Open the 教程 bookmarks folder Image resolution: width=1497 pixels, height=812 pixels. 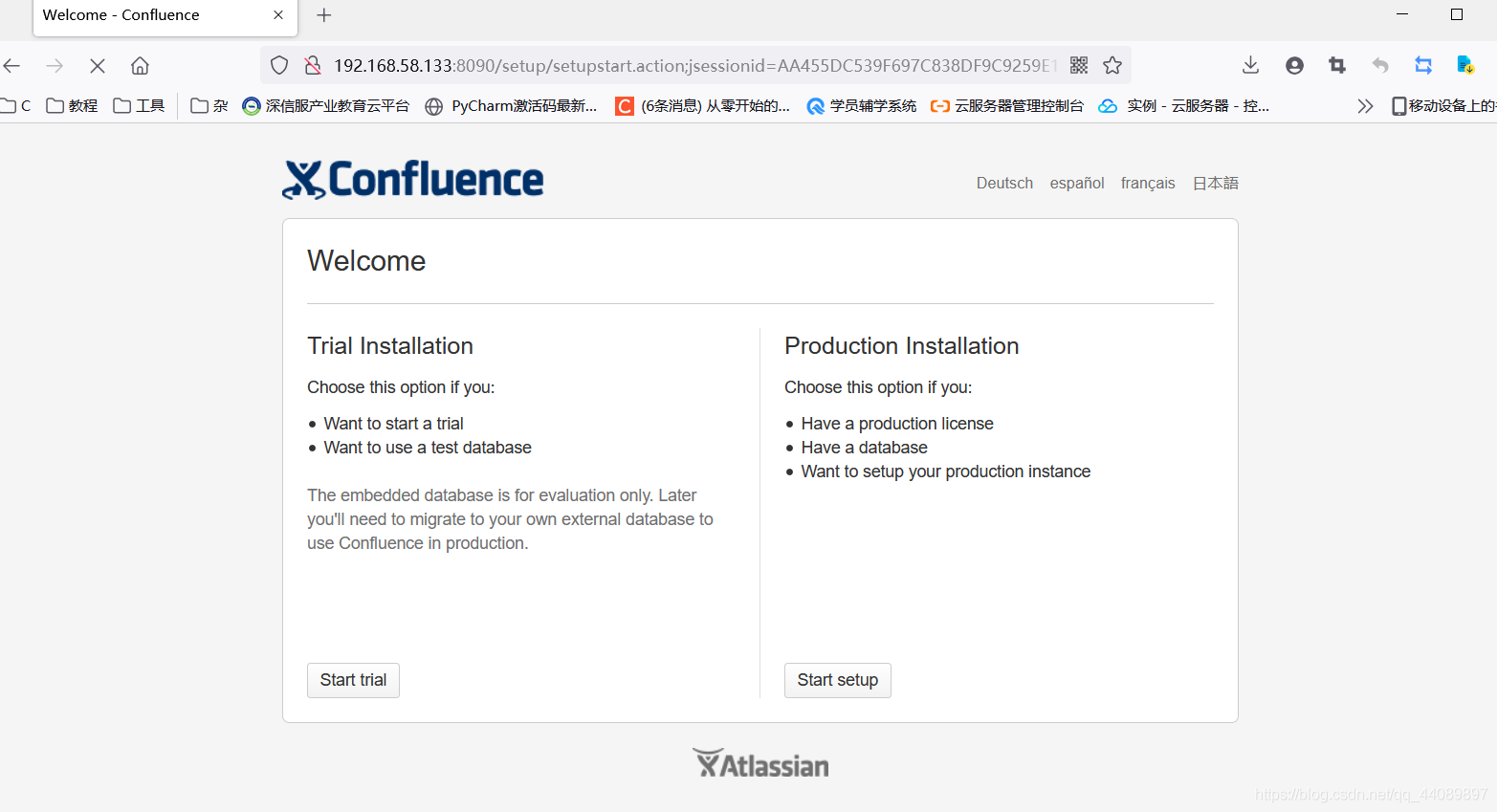pyautogui.click(x=72, y=106)
